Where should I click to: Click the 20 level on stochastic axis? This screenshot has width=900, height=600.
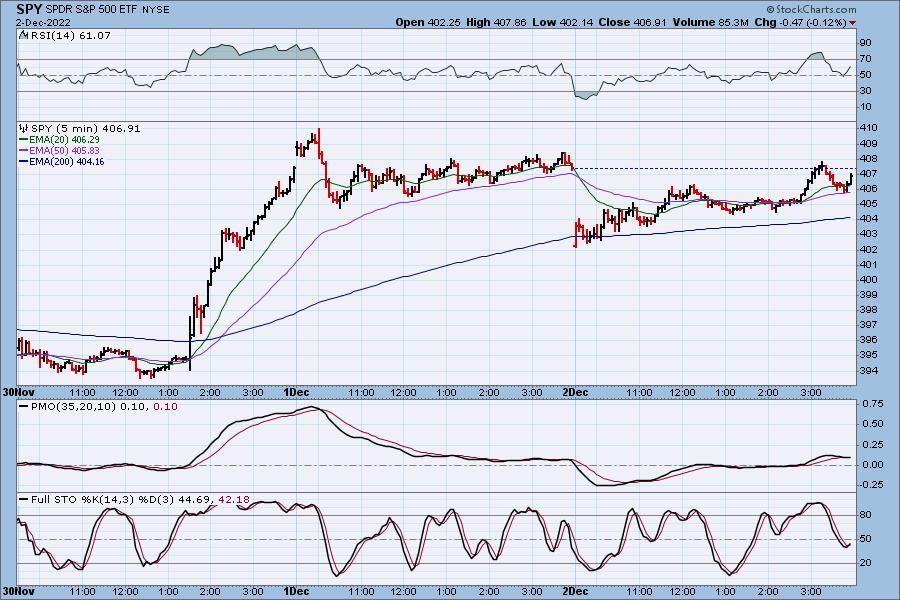click(x=866, y=563)
